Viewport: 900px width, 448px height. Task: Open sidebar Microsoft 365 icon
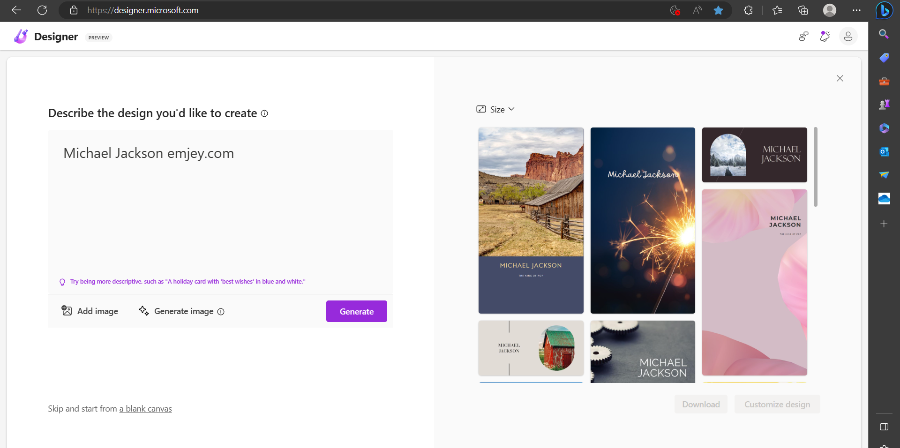pyautogui.click(x=884, y=128)
